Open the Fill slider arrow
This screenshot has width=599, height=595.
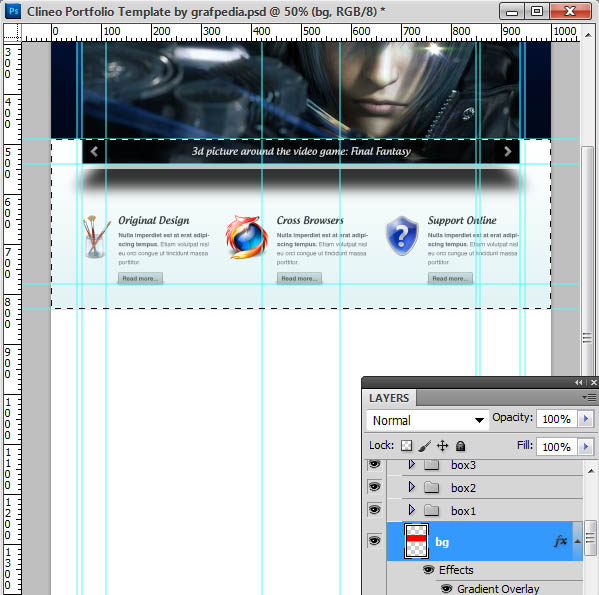point(586,446)
